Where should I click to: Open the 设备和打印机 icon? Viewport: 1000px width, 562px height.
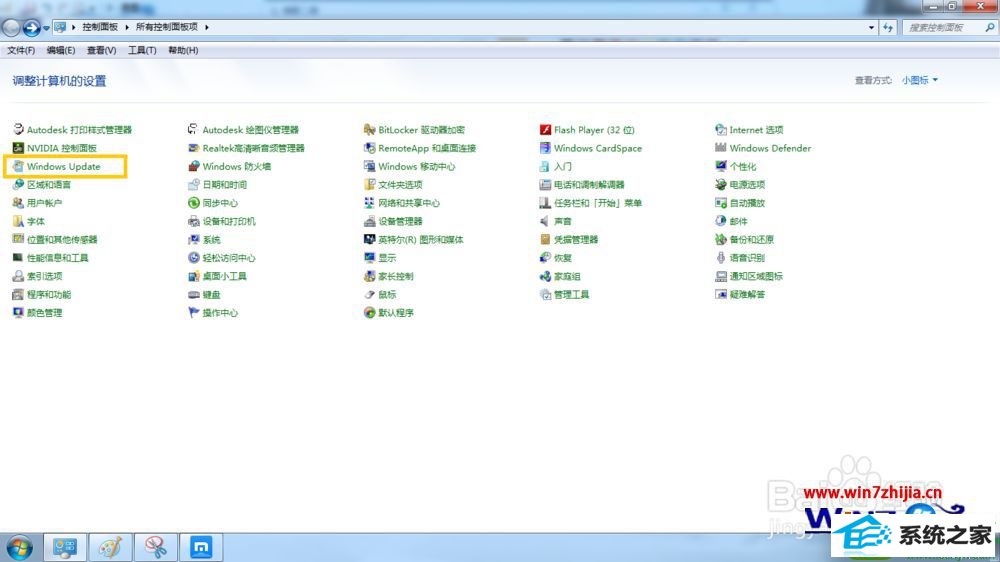tap(193, 221)
